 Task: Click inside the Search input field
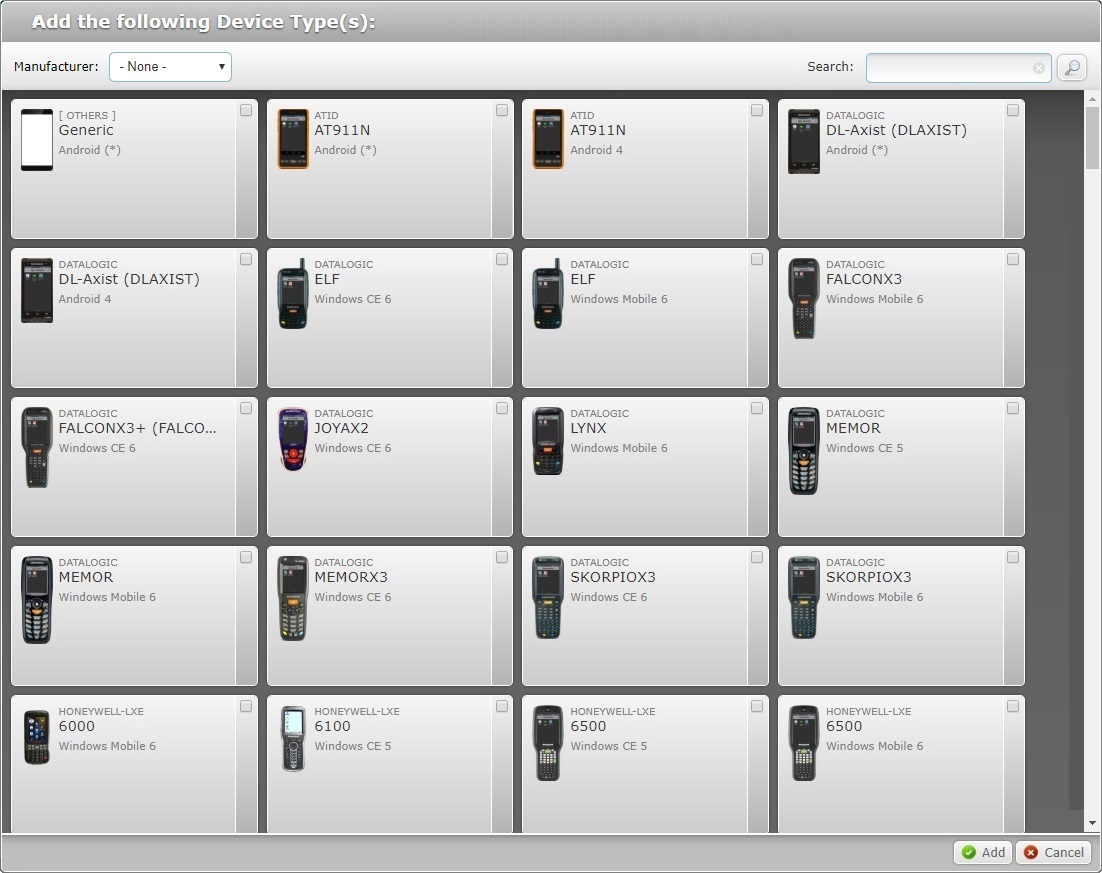click(x=948, y=68)
